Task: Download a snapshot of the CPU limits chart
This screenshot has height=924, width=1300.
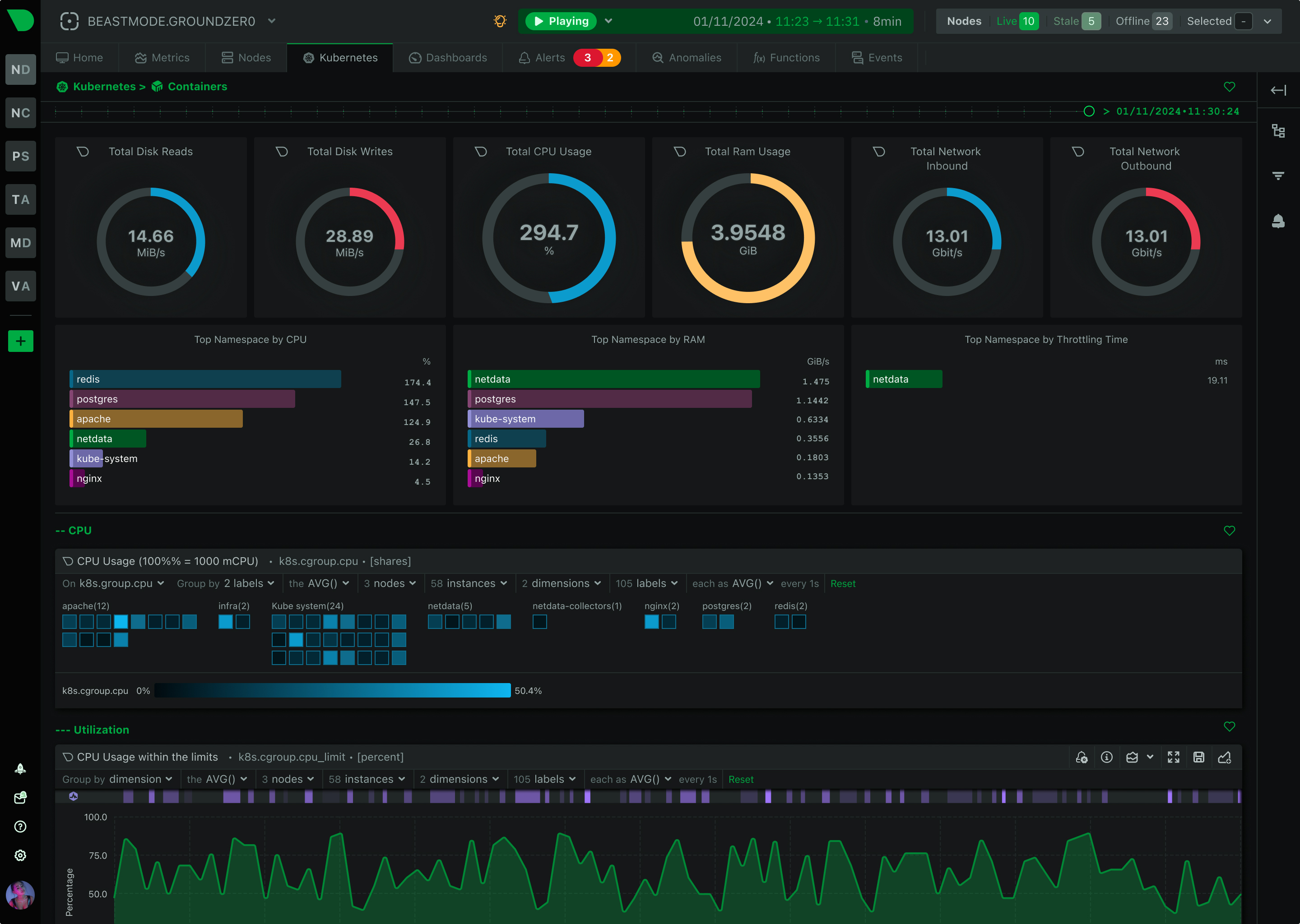Action: coord(1199,758)
